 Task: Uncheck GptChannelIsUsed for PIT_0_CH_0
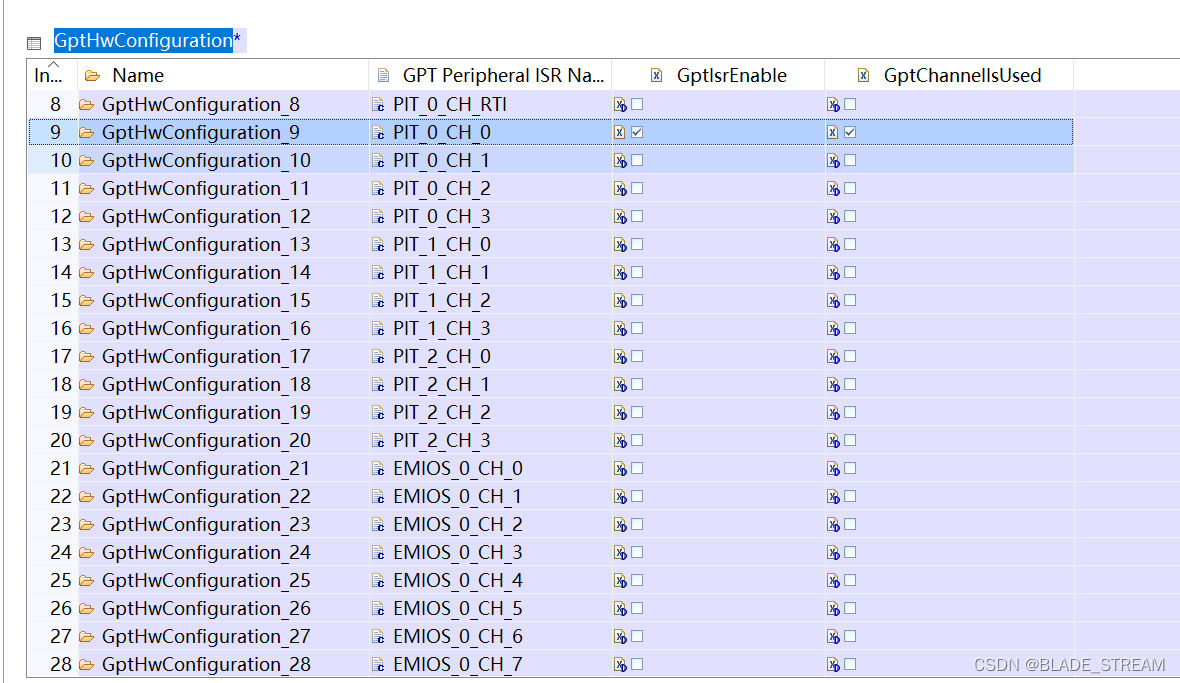click(x=850, y=132)
